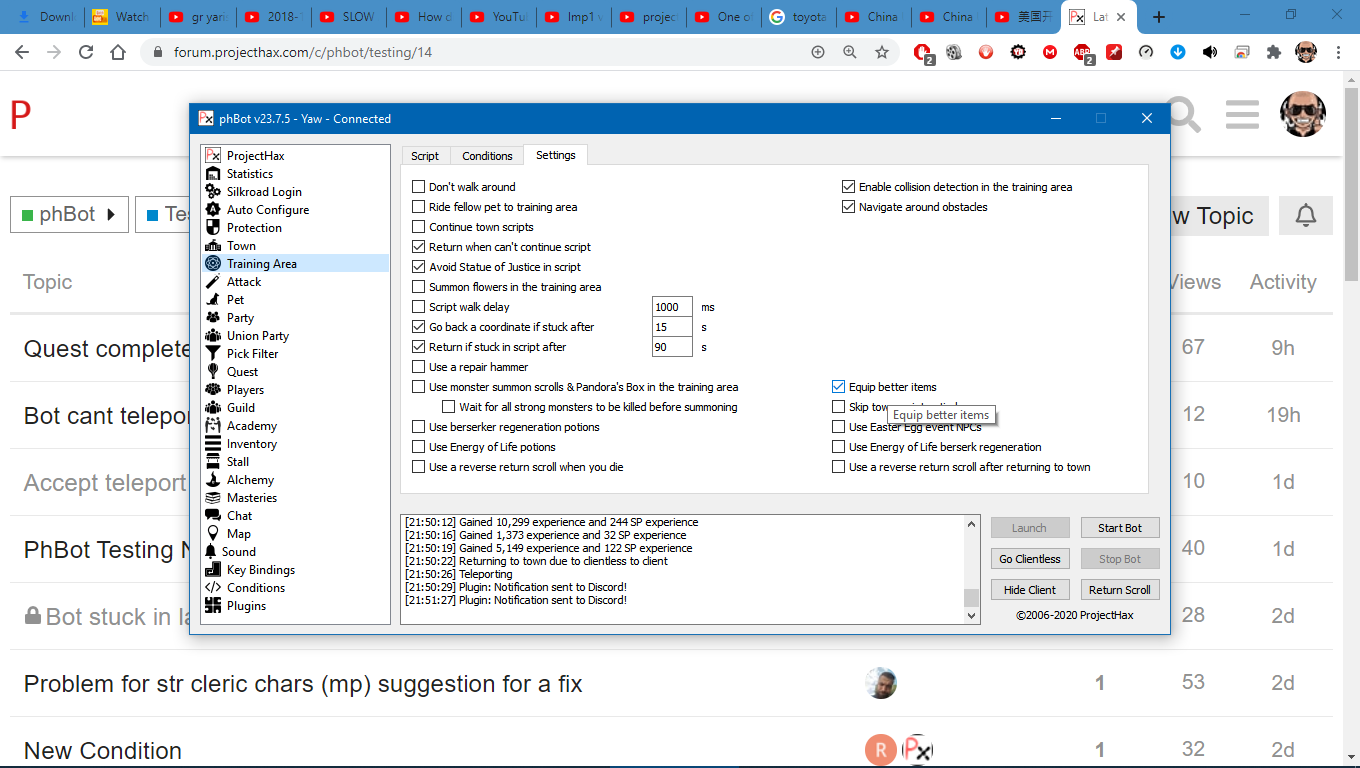Click the Return Scroll button

tap(1119, 590)
